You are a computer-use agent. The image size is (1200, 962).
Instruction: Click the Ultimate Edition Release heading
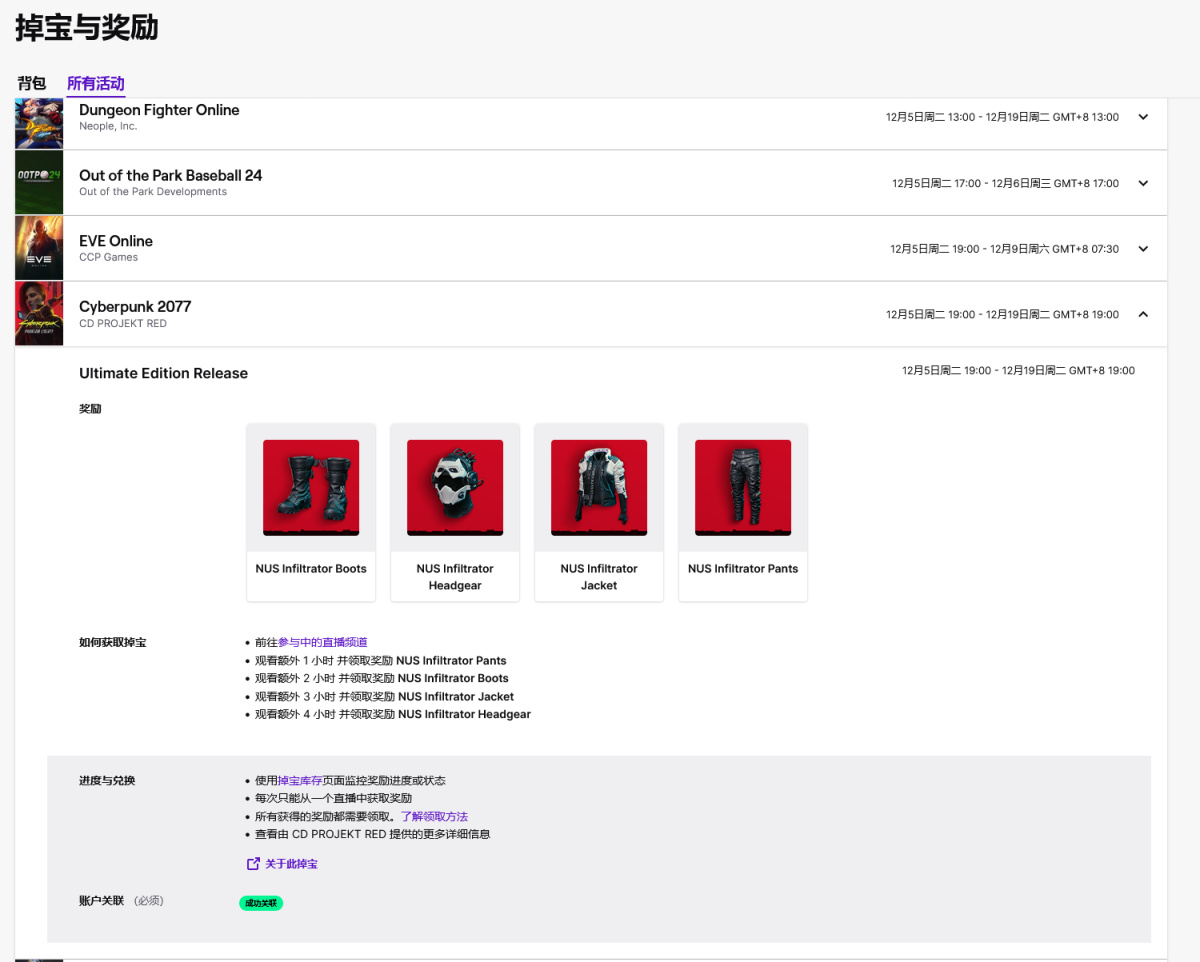[x=164, y=373]
